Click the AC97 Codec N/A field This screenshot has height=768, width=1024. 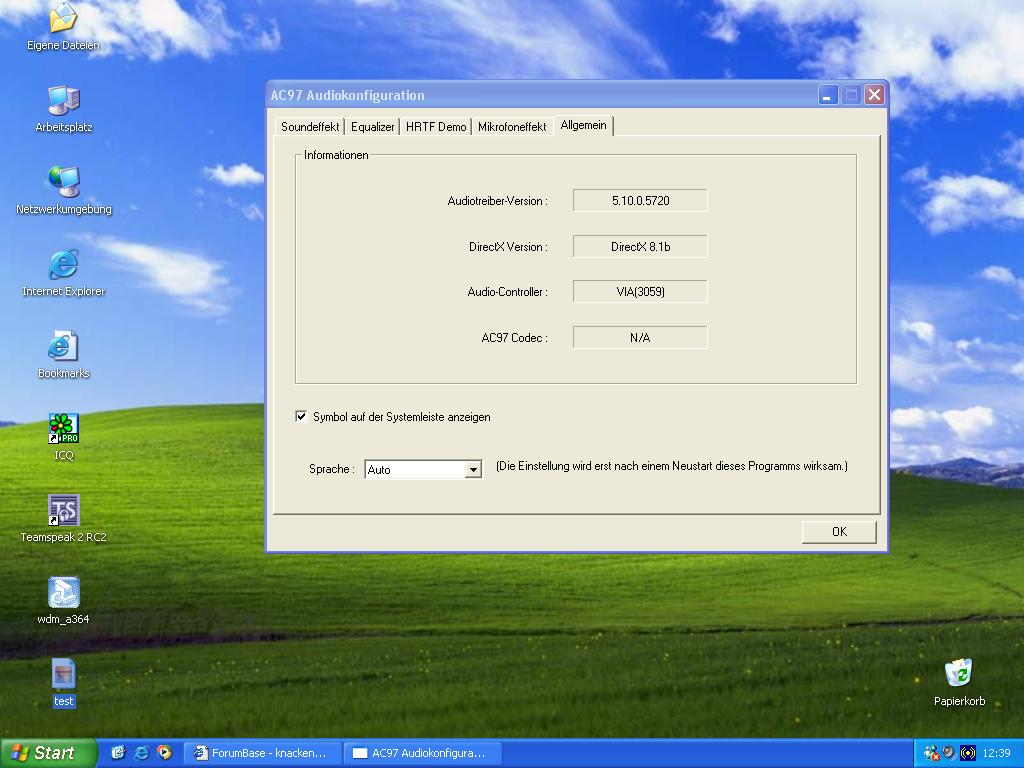[640, 338]
